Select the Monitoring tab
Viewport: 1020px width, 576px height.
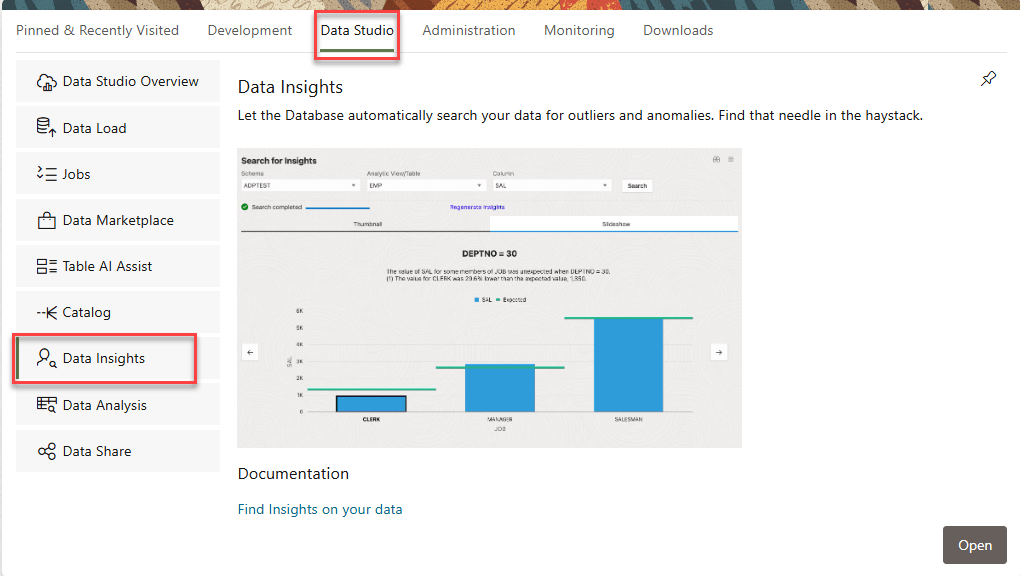pyautogui.click(x=578, y=30)
